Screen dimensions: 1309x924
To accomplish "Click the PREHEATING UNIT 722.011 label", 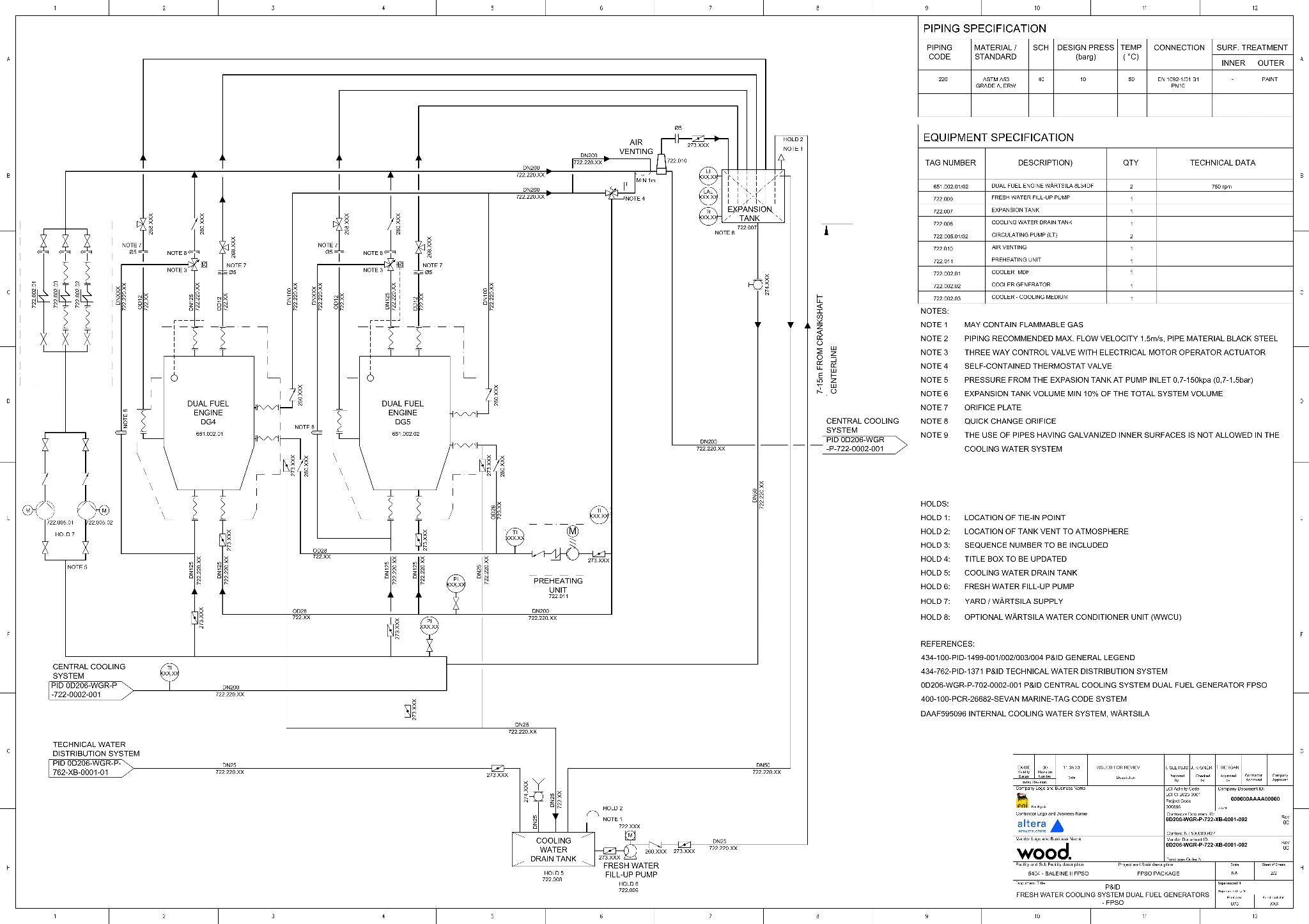I will (558, 588).
